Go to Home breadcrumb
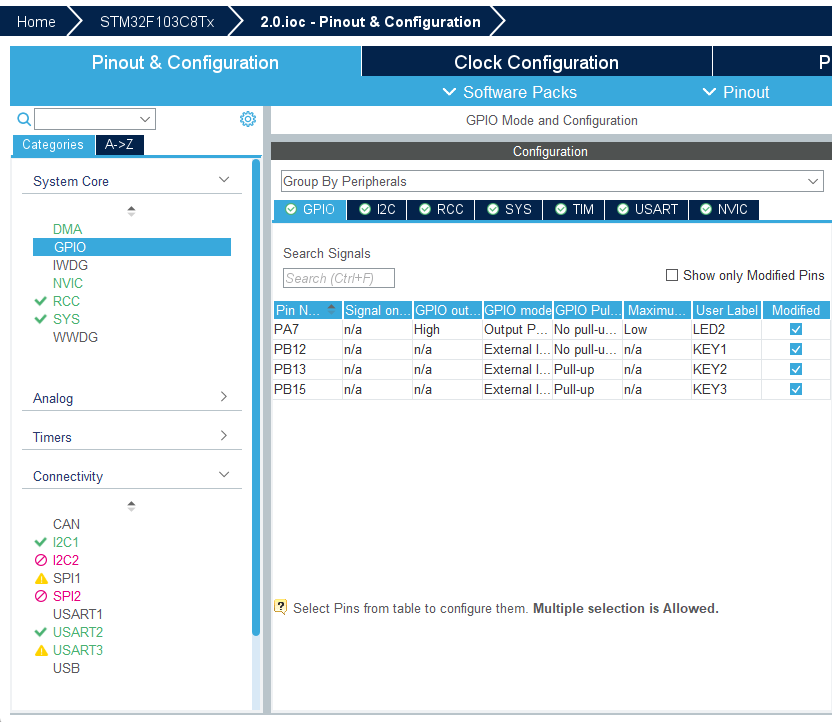Viewport: 832px width, 722px height. pyautogui.click(x=36, y=22)
